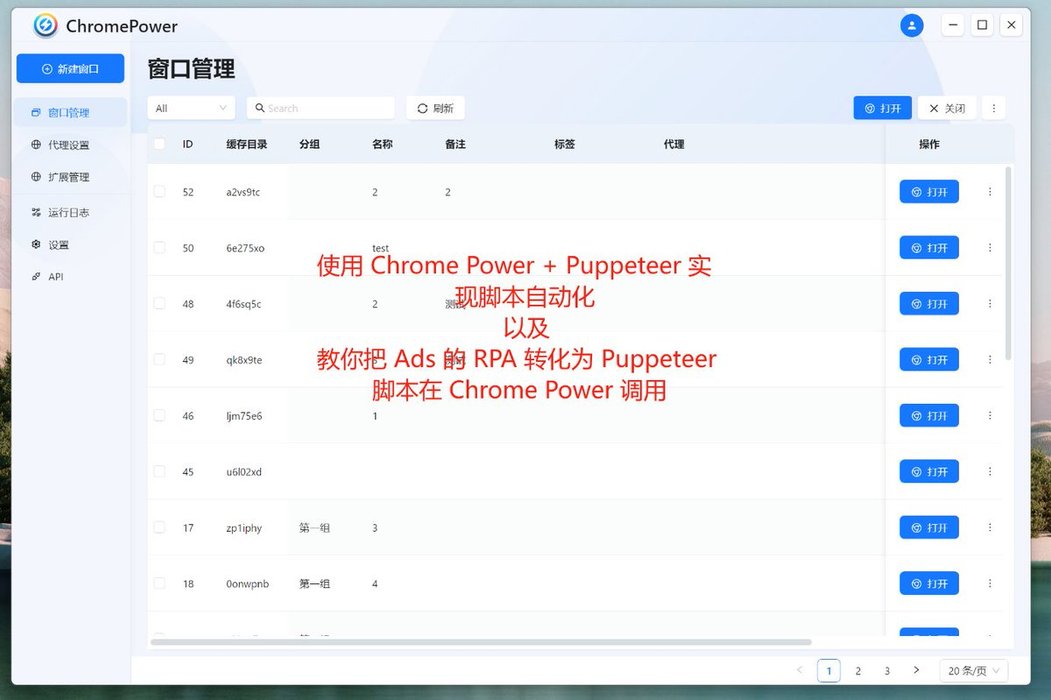Click the a2vs9tc cache directory cell

point(243,192)
